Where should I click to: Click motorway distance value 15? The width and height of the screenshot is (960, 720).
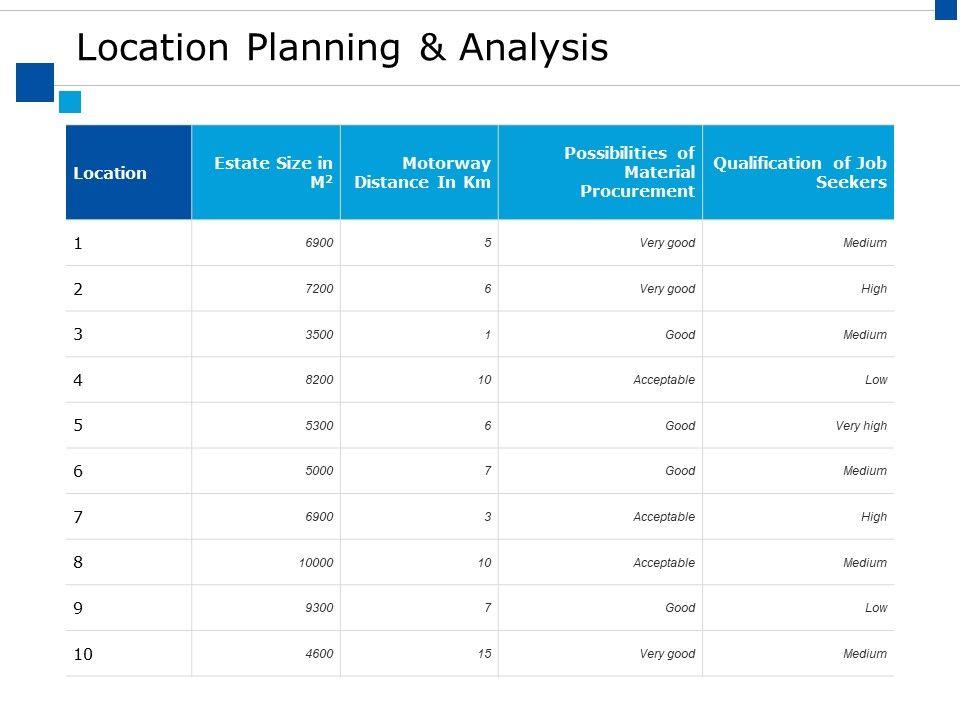[x=484, y=654]
